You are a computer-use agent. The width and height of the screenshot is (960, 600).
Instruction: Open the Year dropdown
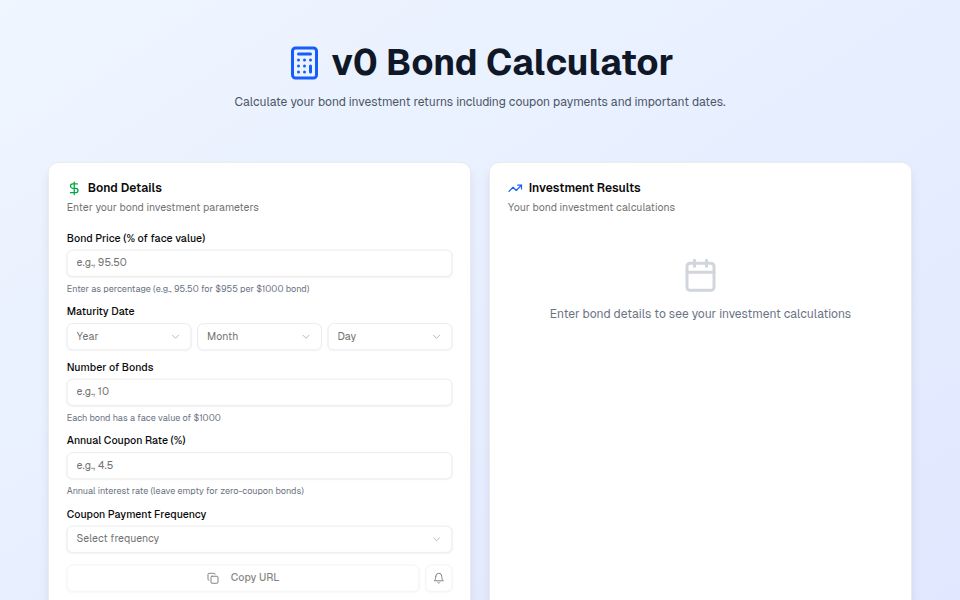(x=128, y=337)
